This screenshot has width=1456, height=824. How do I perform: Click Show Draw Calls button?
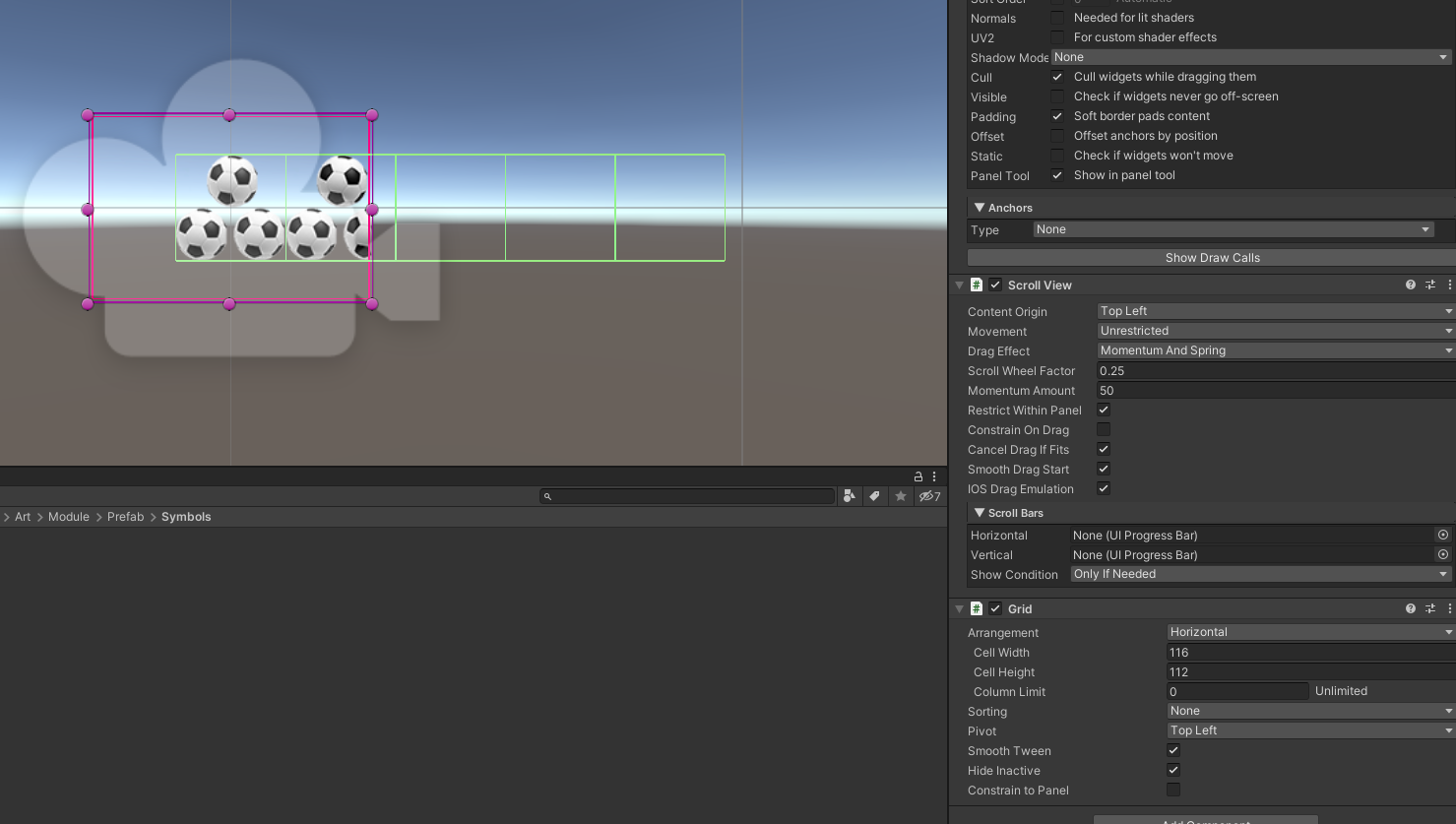coord(1212,258)
